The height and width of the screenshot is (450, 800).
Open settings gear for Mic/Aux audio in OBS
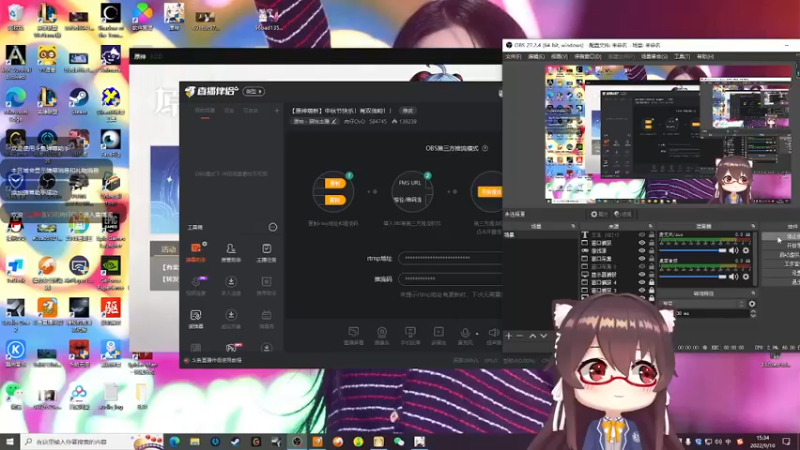pos(746,251)
